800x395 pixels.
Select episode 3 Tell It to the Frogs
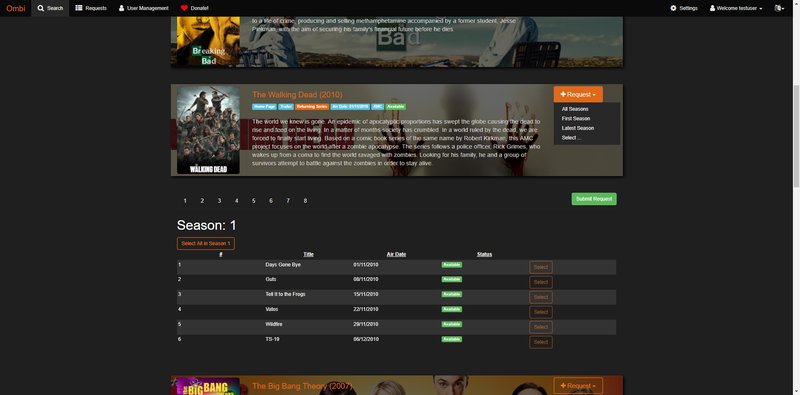pyautogui.click(x=541, y=297)
